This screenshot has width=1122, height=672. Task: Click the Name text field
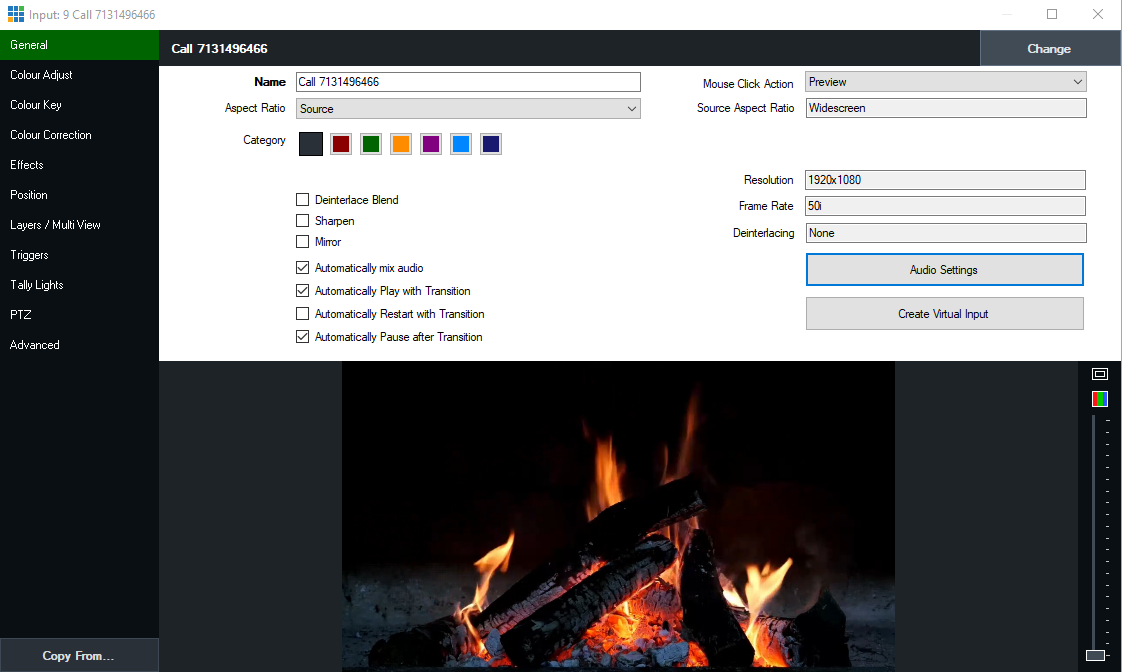[468, 82]
